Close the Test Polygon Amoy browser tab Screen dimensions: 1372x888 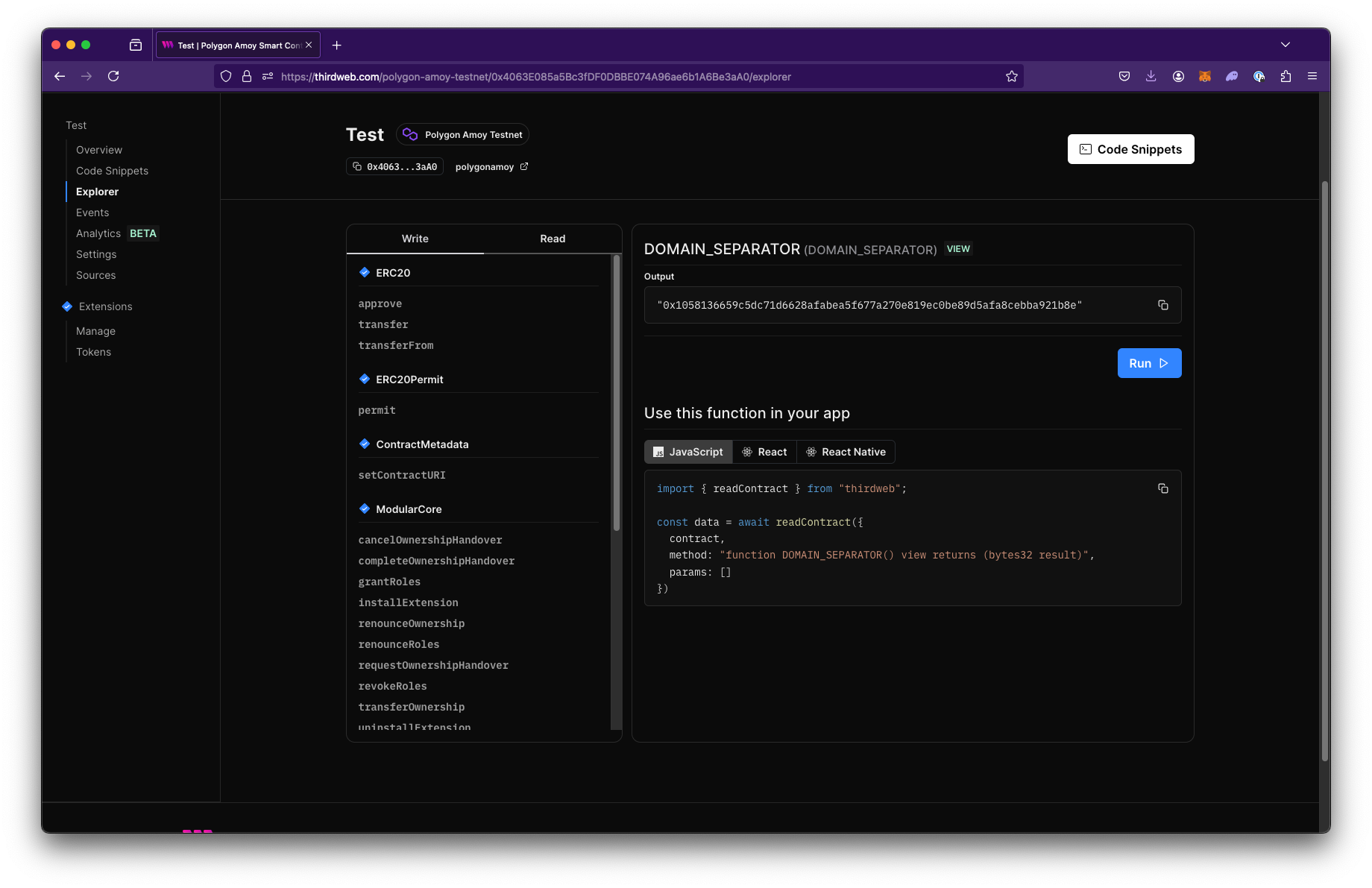(309, 45)
